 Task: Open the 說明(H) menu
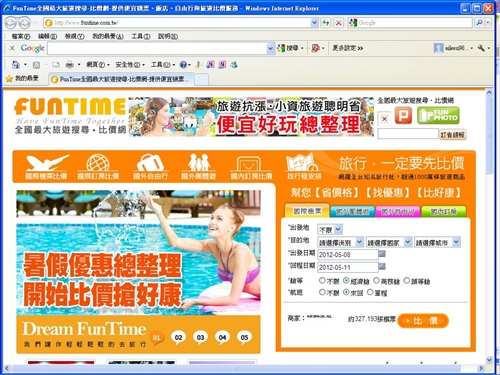168,36
